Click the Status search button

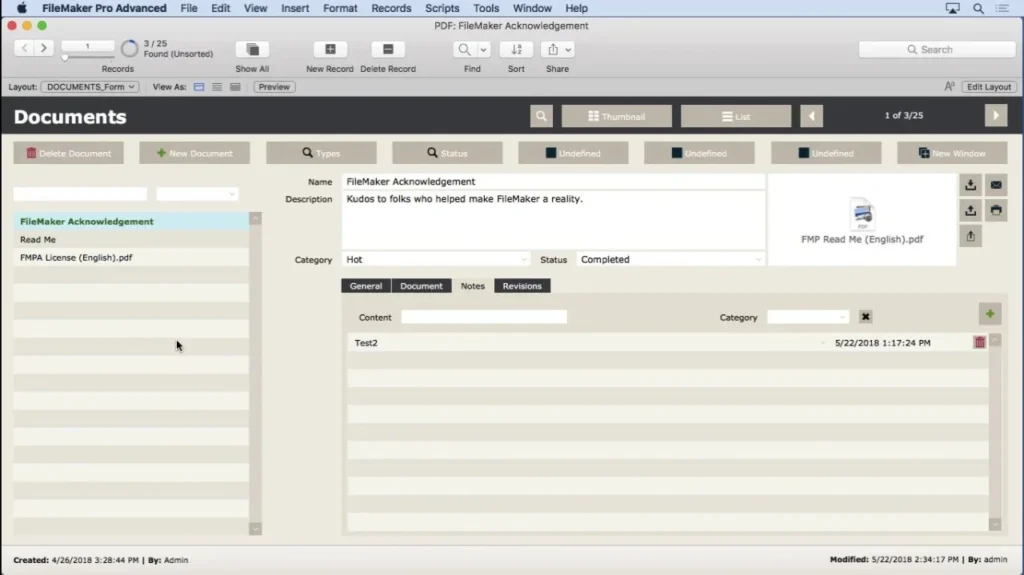(447, 153)
